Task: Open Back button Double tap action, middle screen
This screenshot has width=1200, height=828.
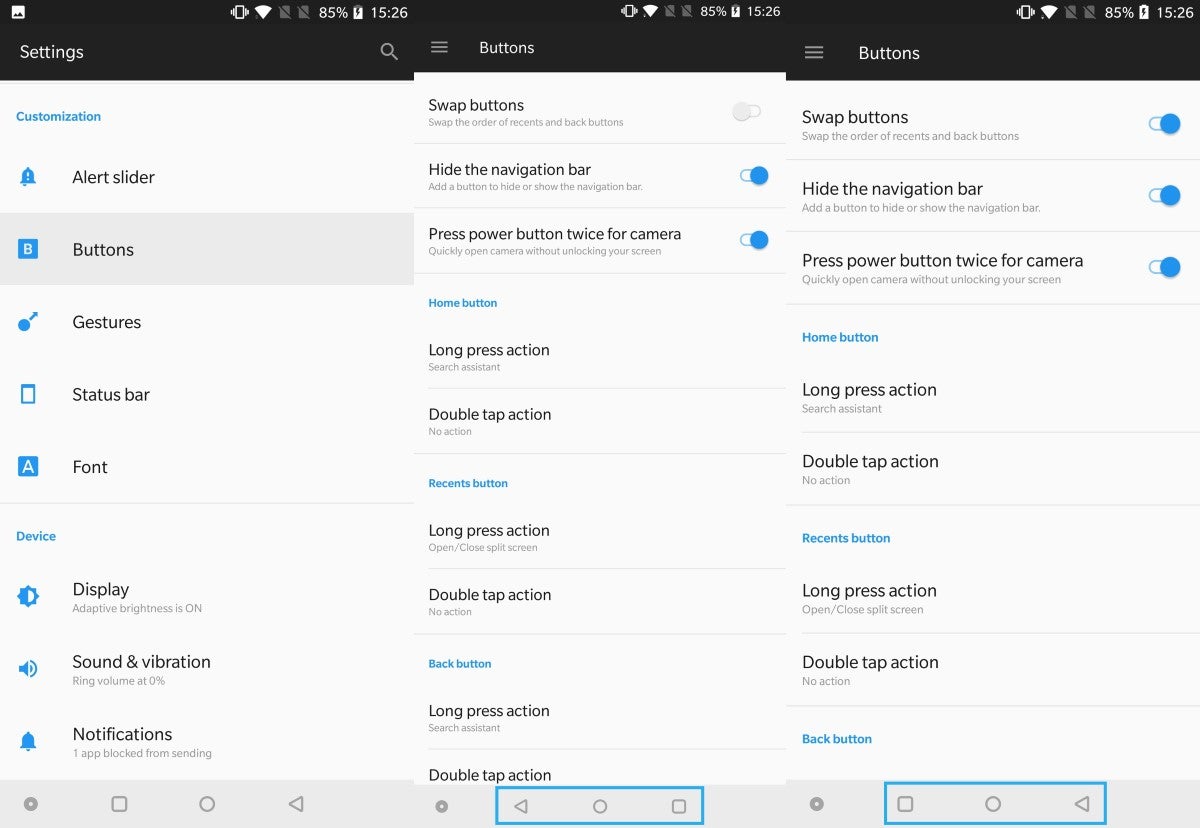Action: click(x=600, y=768)
